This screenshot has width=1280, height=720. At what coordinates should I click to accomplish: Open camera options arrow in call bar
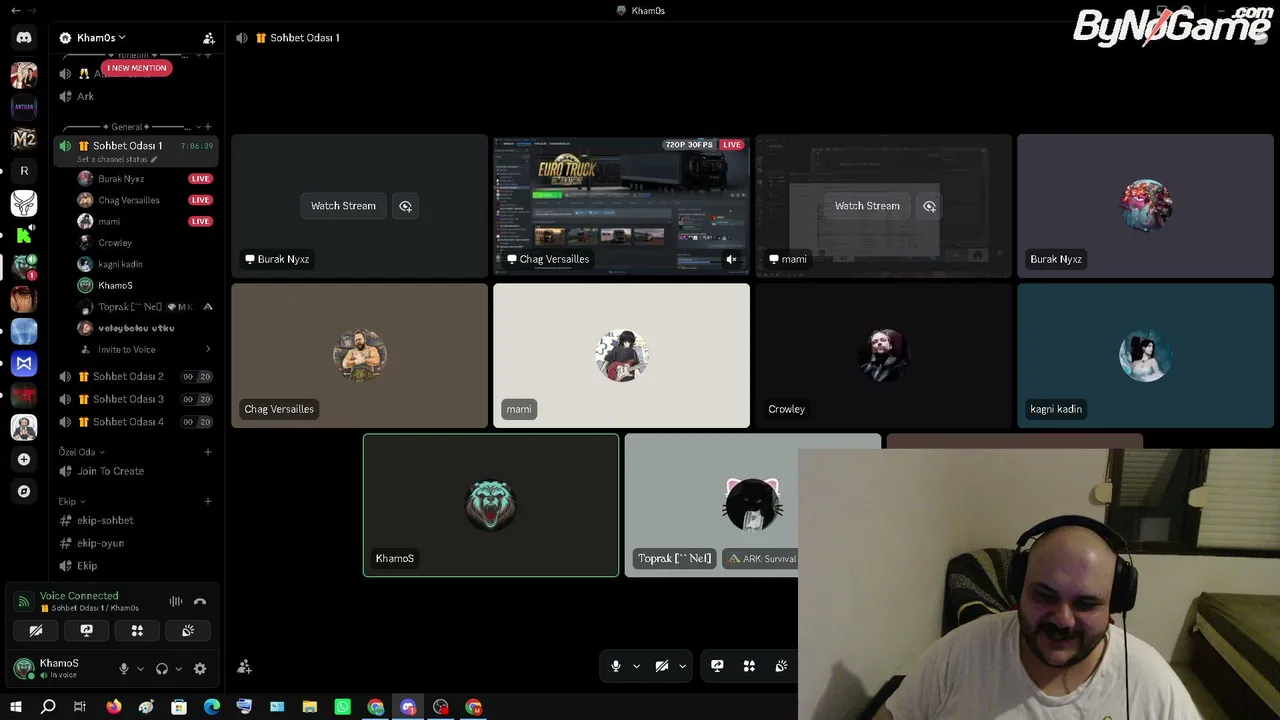pyautogui.click(x=683, y=666)
